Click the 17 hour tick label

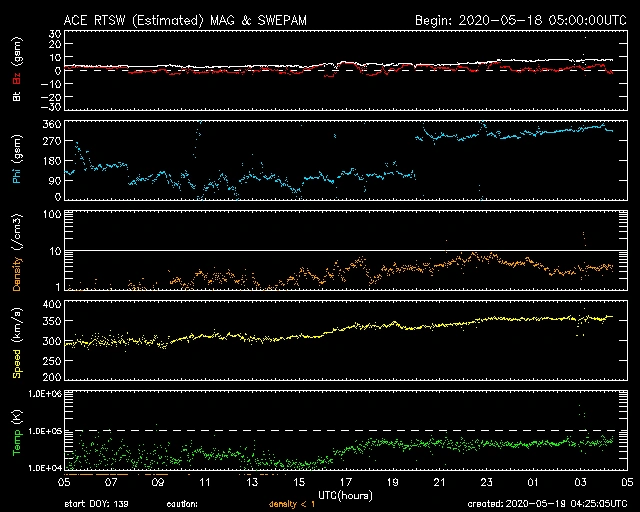[346, 482]
